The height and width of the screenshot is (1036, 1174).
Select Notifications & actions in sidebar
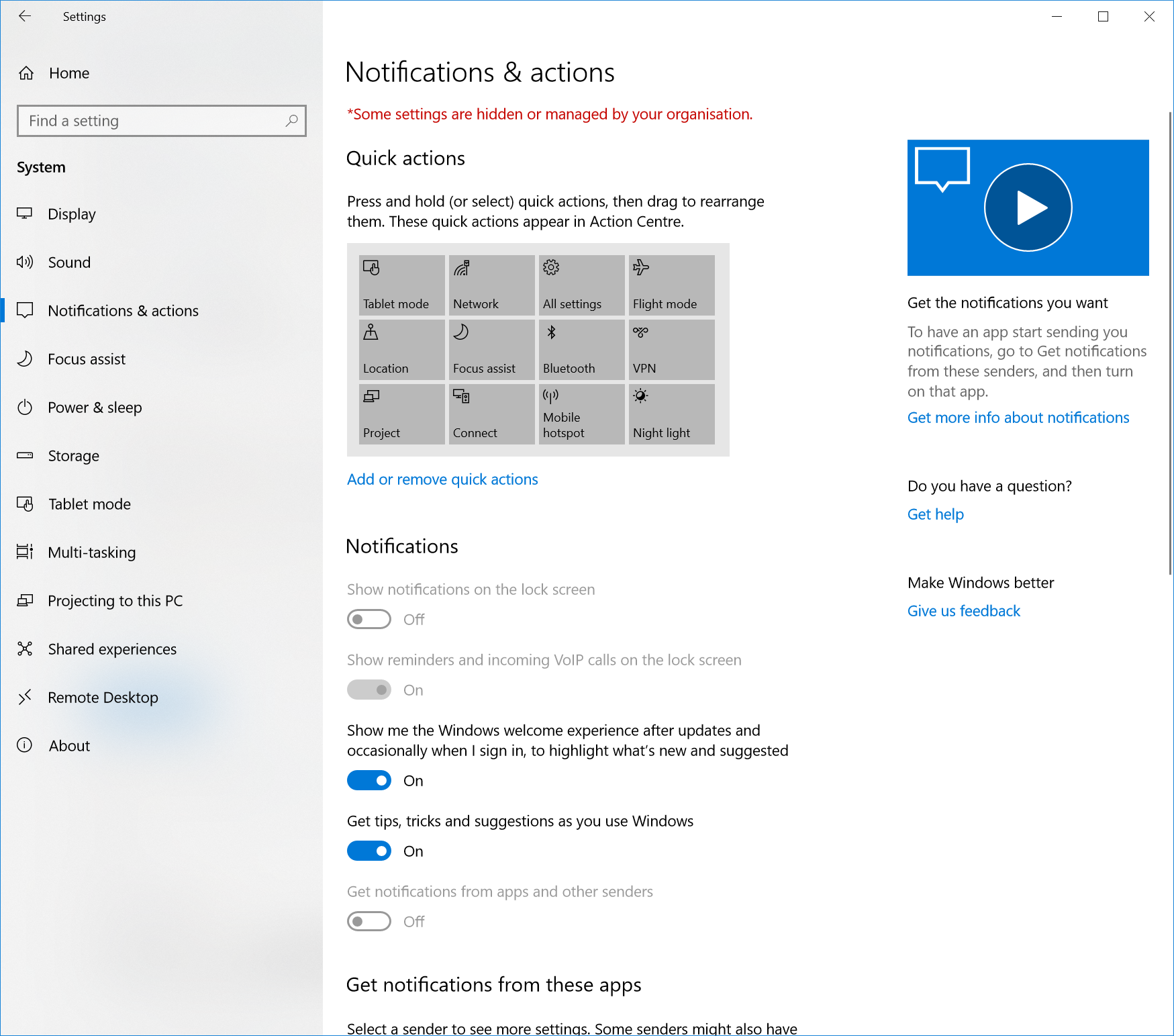coord(161,311)
